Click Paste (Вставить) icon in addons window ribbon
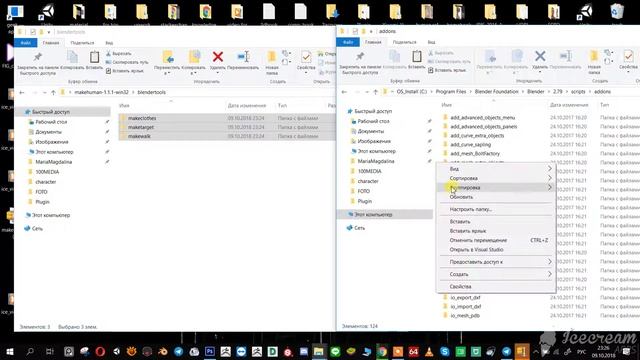The height and width of the screenshot is (360, 640). click(416, 56)
